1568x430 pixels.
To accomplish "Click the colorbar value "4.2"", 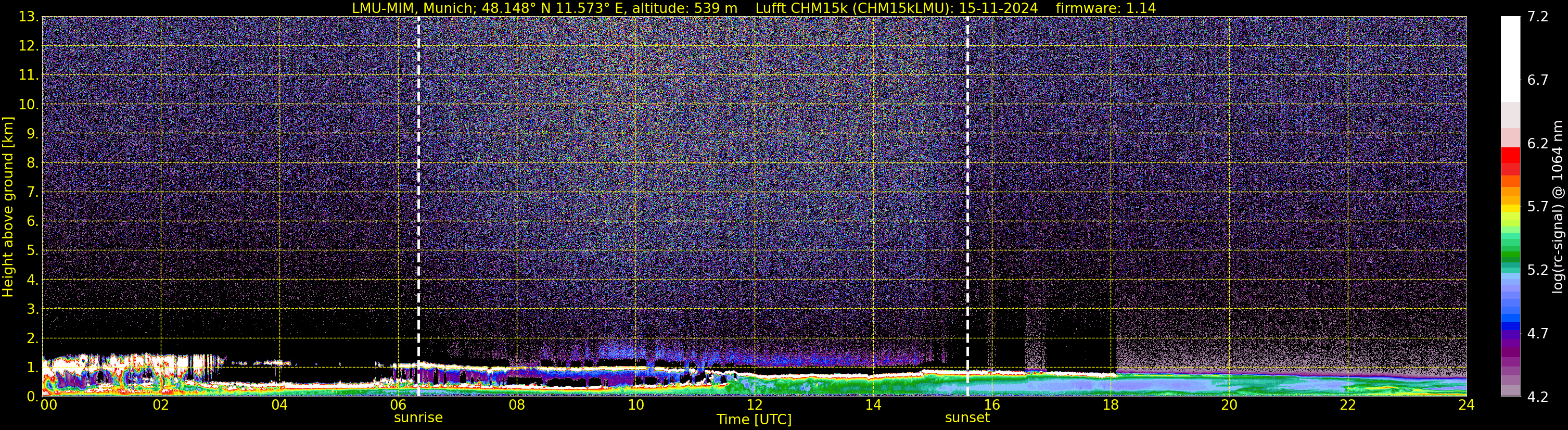I will 1538,397.
